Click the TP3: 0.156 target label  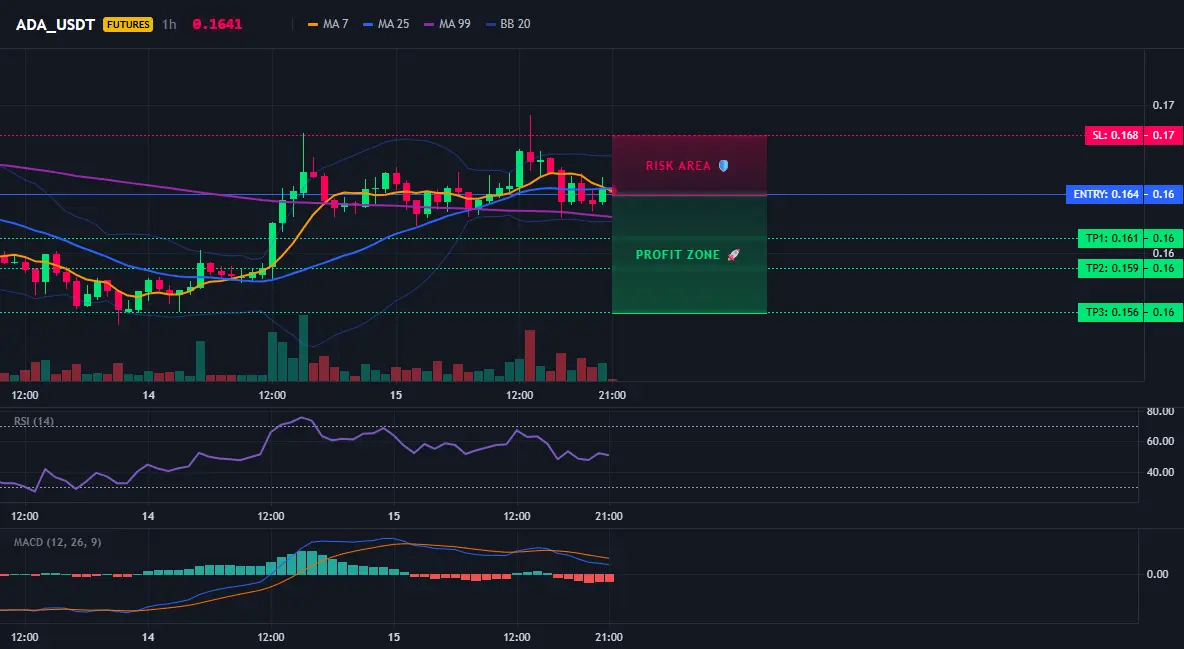(1110, 312)
